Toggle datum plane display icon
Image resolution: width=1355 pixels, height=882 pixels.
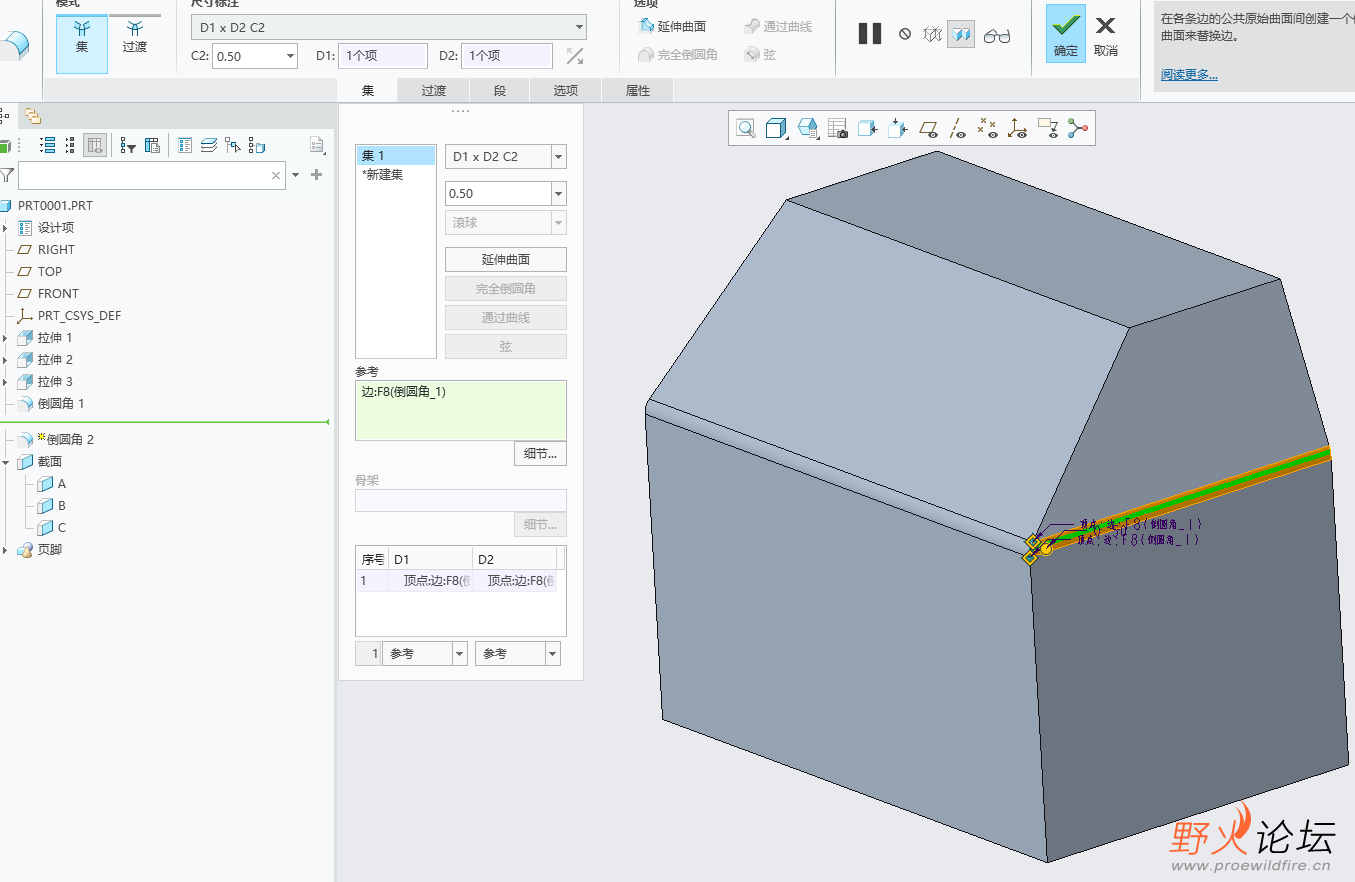[929, 128]
